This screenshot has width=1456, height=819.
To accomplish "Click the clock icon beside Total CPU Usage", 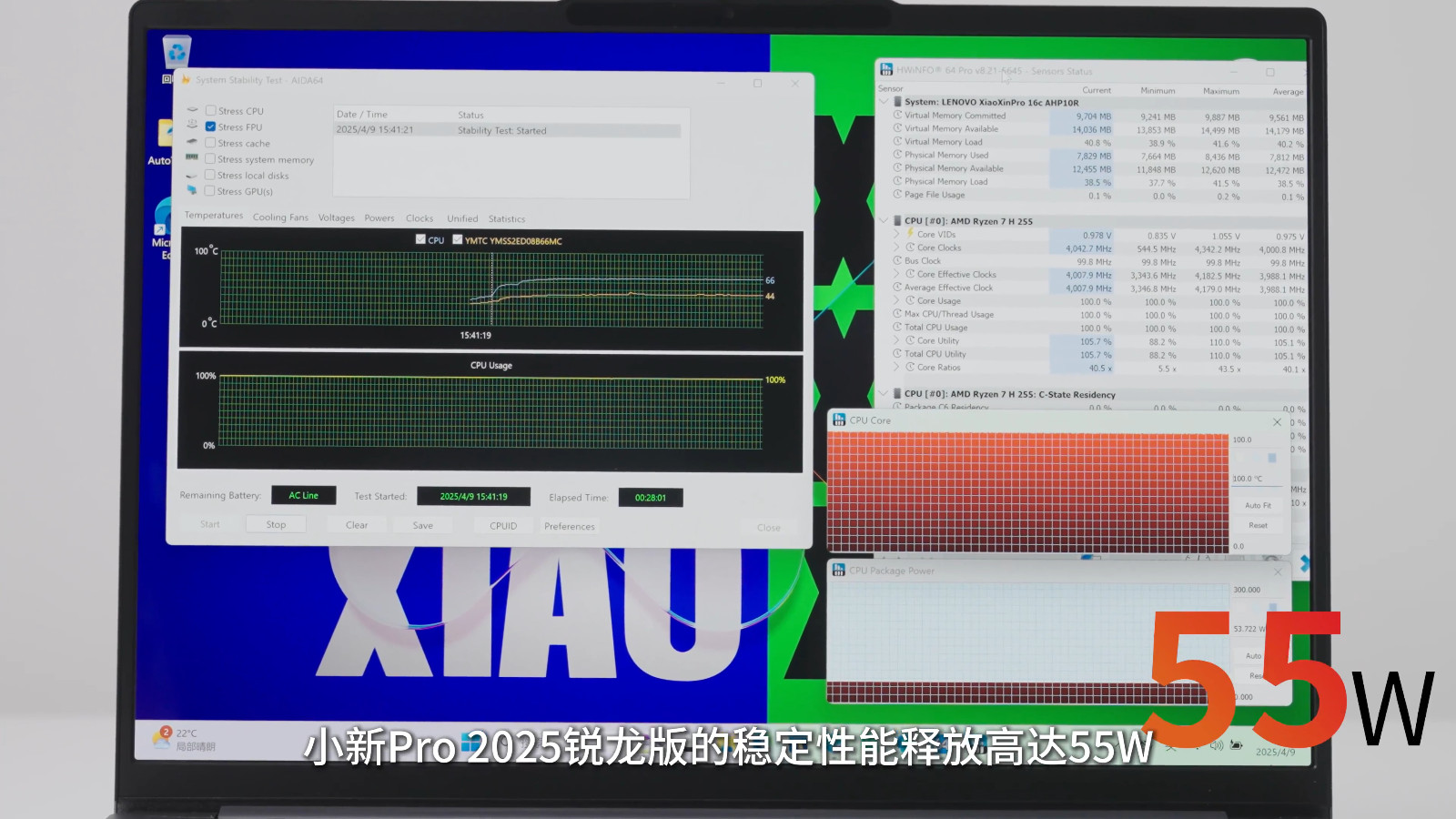I will pos(897,327).
